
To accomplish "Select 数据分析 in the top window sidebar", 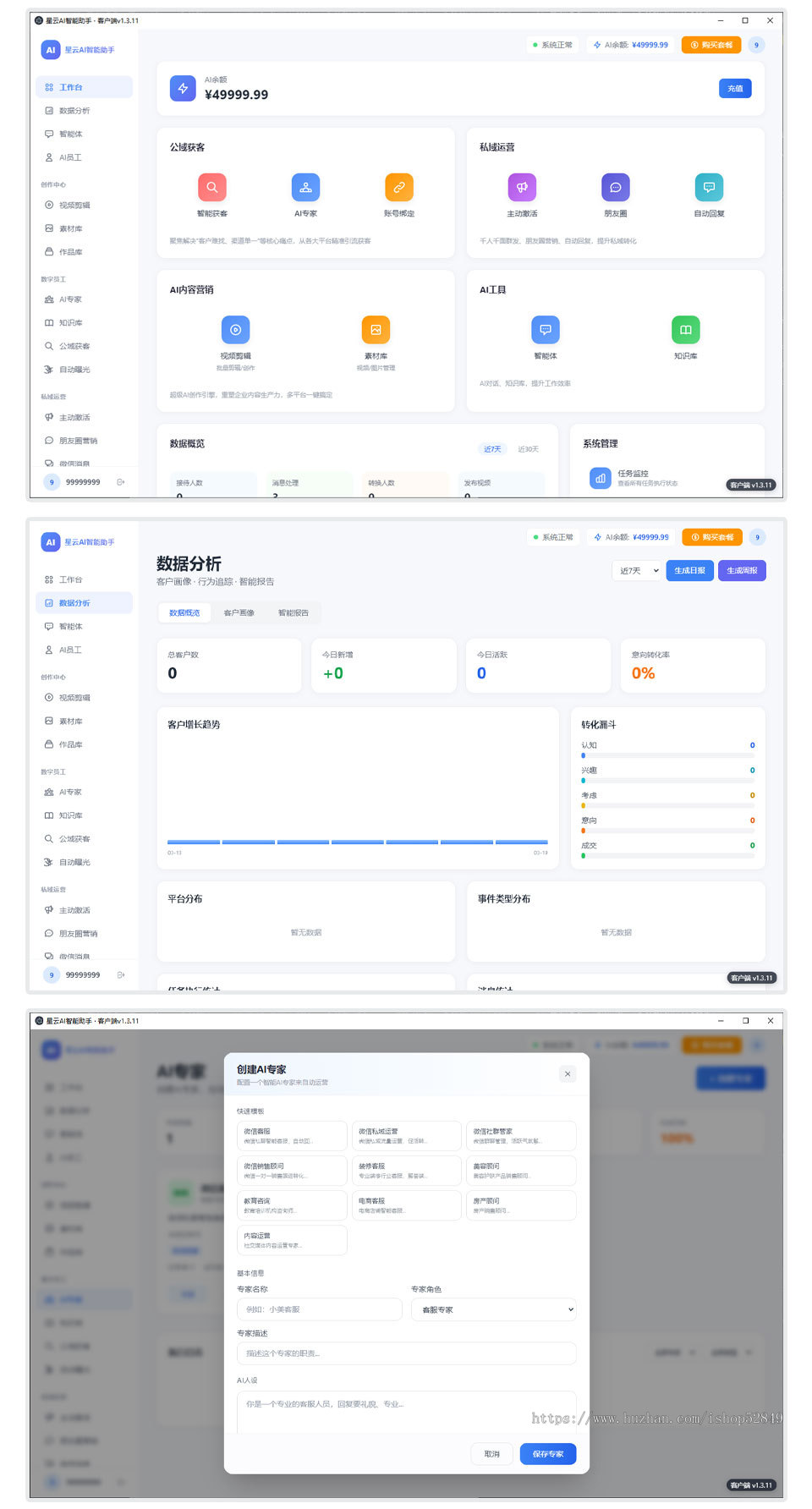I will [84, 111].
